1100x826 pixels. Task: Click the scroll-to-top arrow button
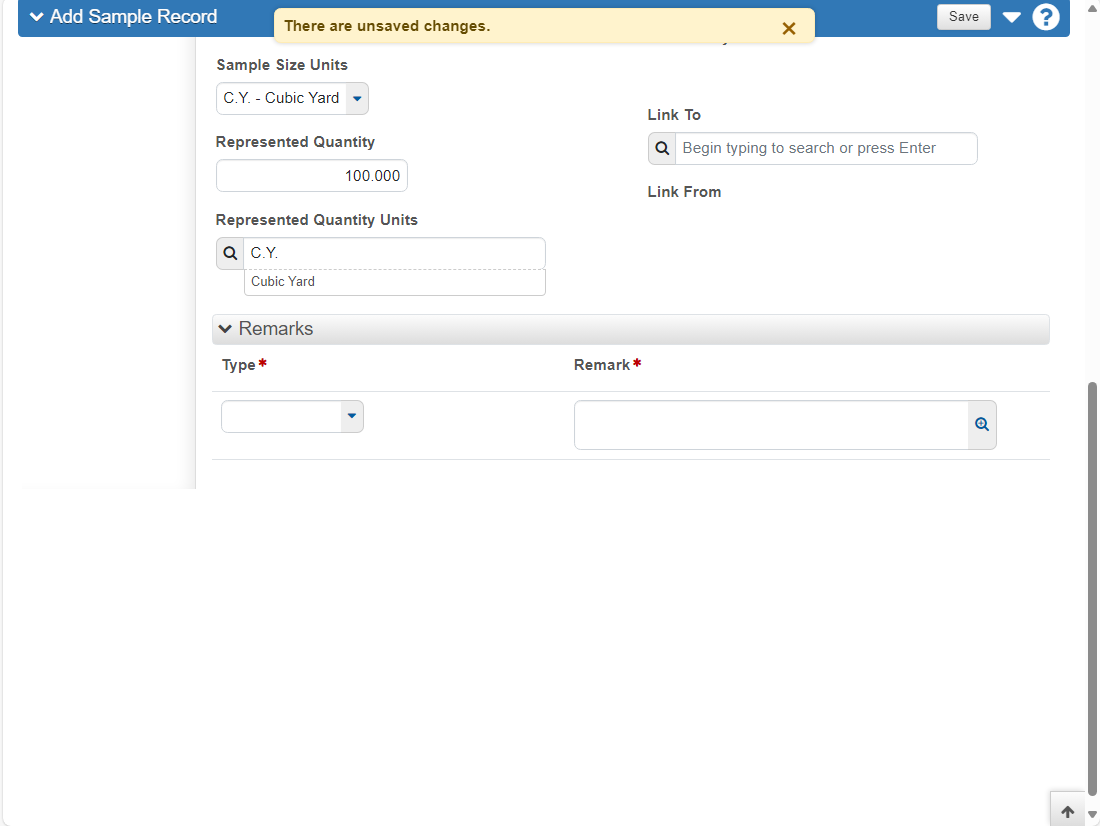tap(1068, 812)
